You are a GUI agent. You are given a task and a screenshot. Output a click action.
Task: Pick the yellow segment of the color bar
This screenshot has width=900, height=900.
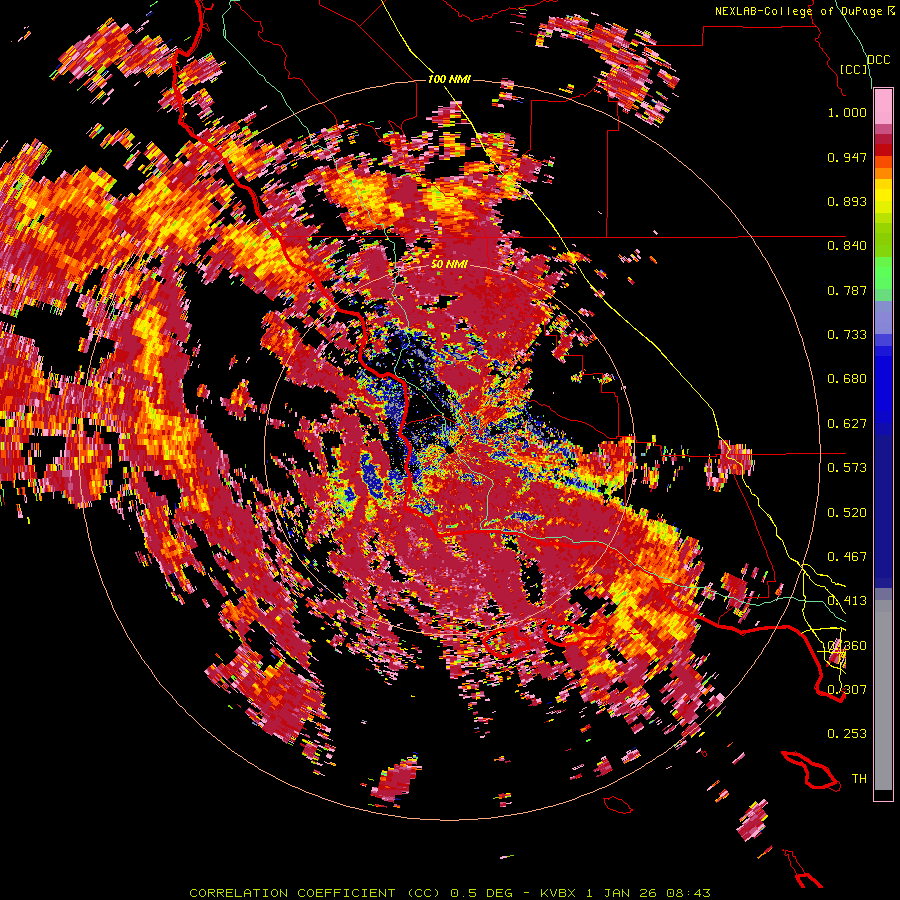(883, 197)
